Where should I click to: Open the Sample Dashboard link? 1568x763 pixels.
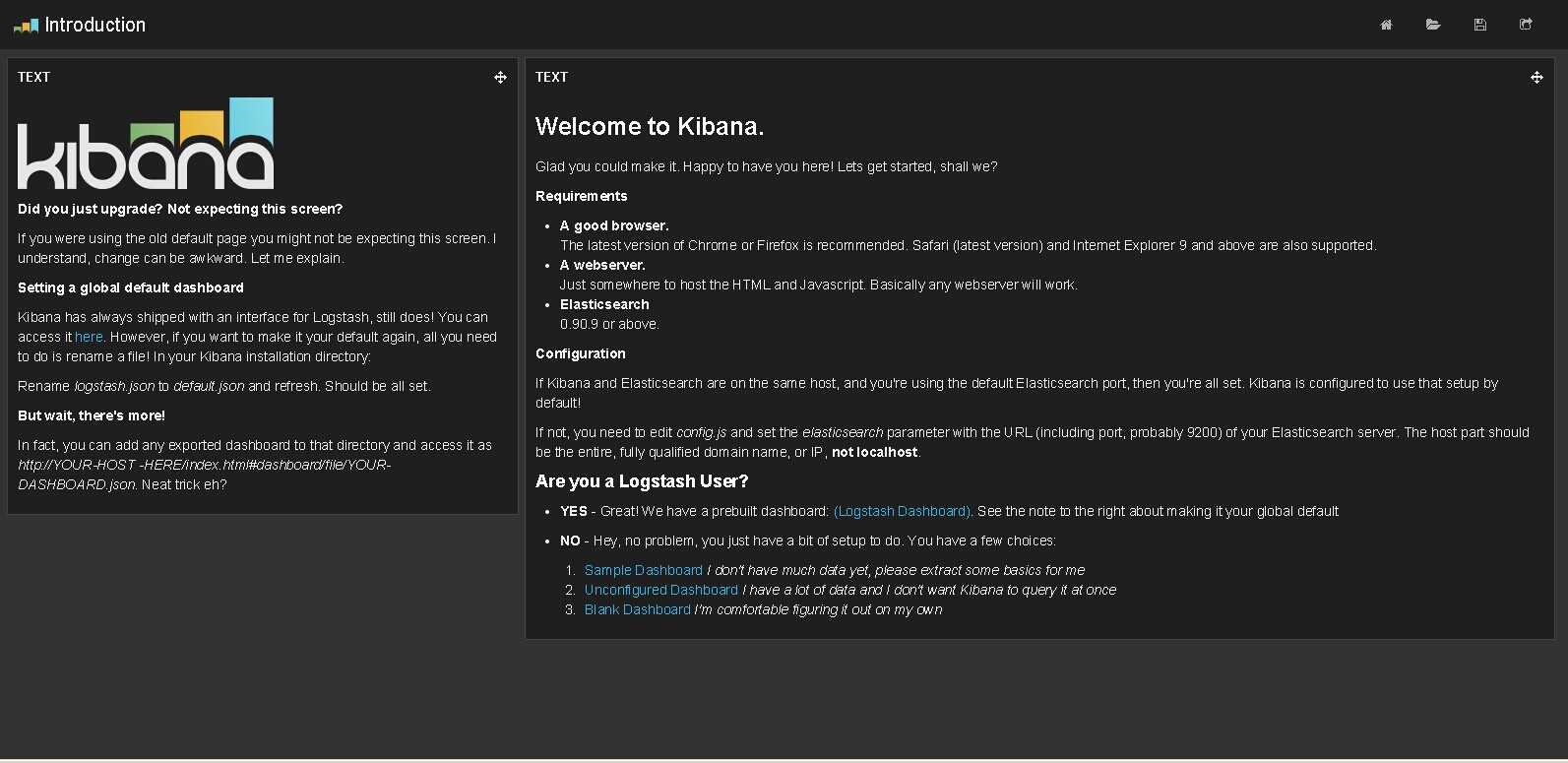click(x=644, y=570)
